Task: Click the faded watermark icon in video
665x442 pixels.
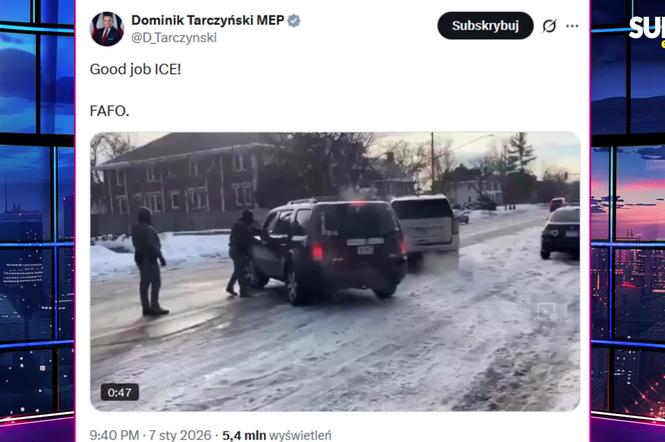Action: [x=546, y=311]
